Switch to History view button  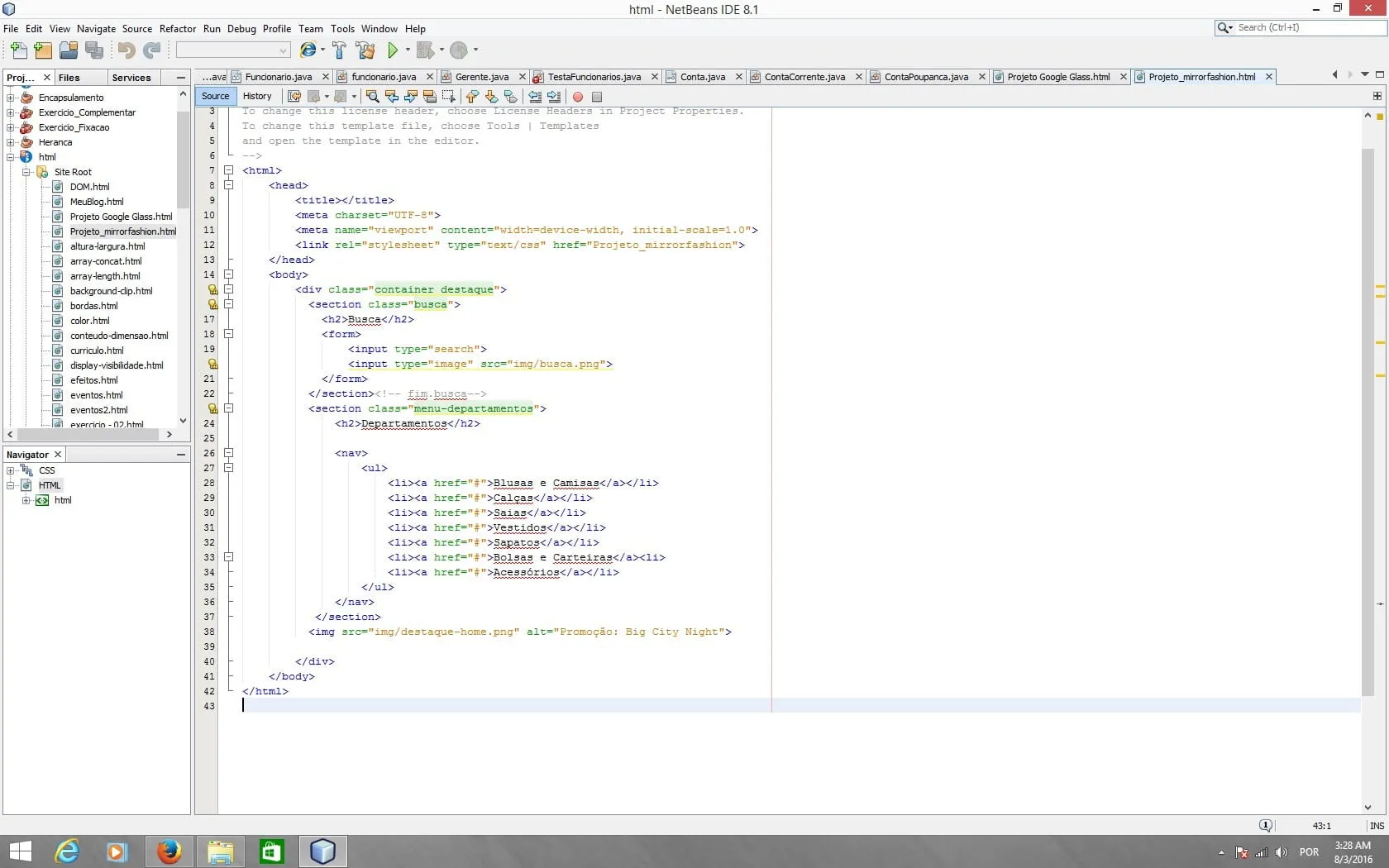(x=257, y=97)
